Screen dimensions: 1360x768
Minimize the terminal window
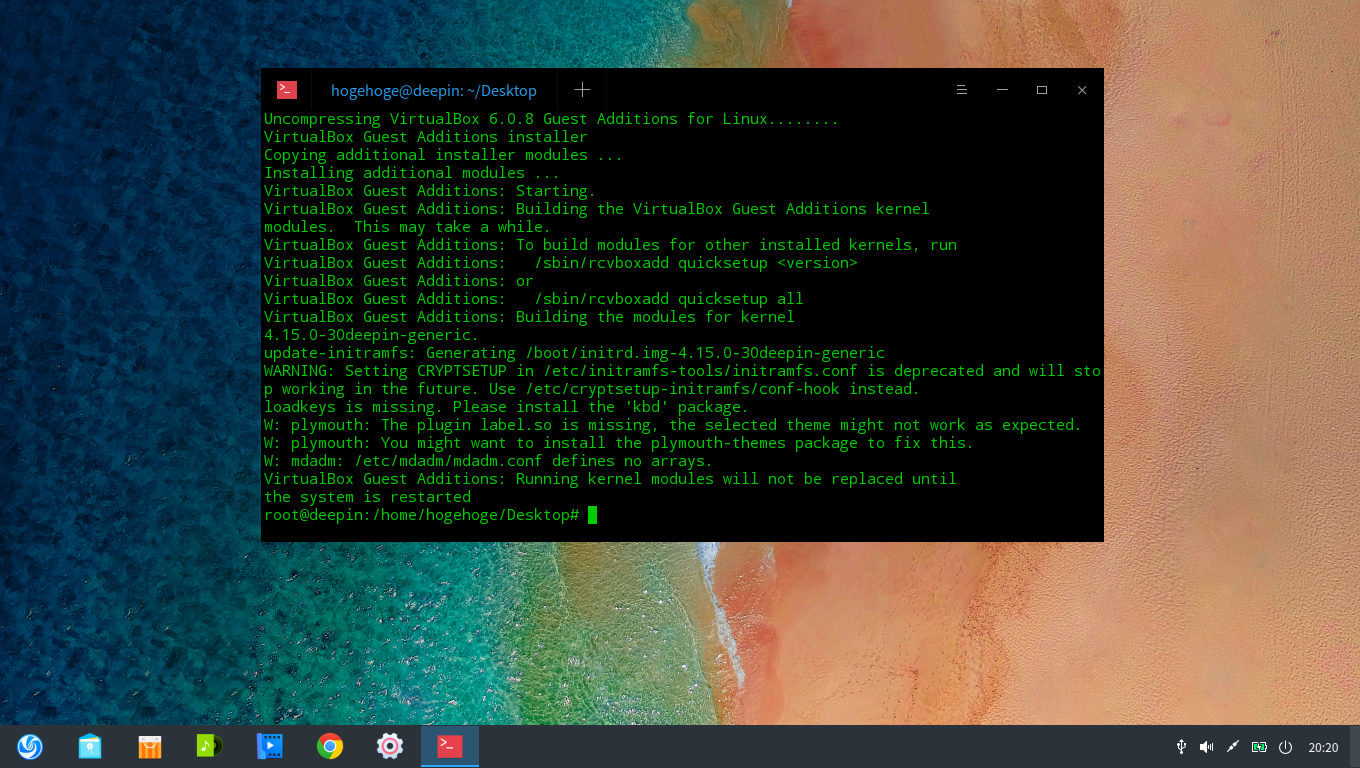pyautogui.click(x=1002, y=90)
